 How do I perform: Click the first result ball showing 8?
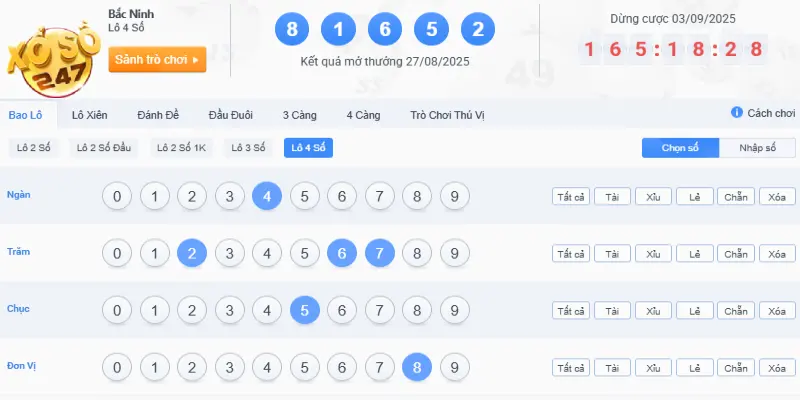292,29
